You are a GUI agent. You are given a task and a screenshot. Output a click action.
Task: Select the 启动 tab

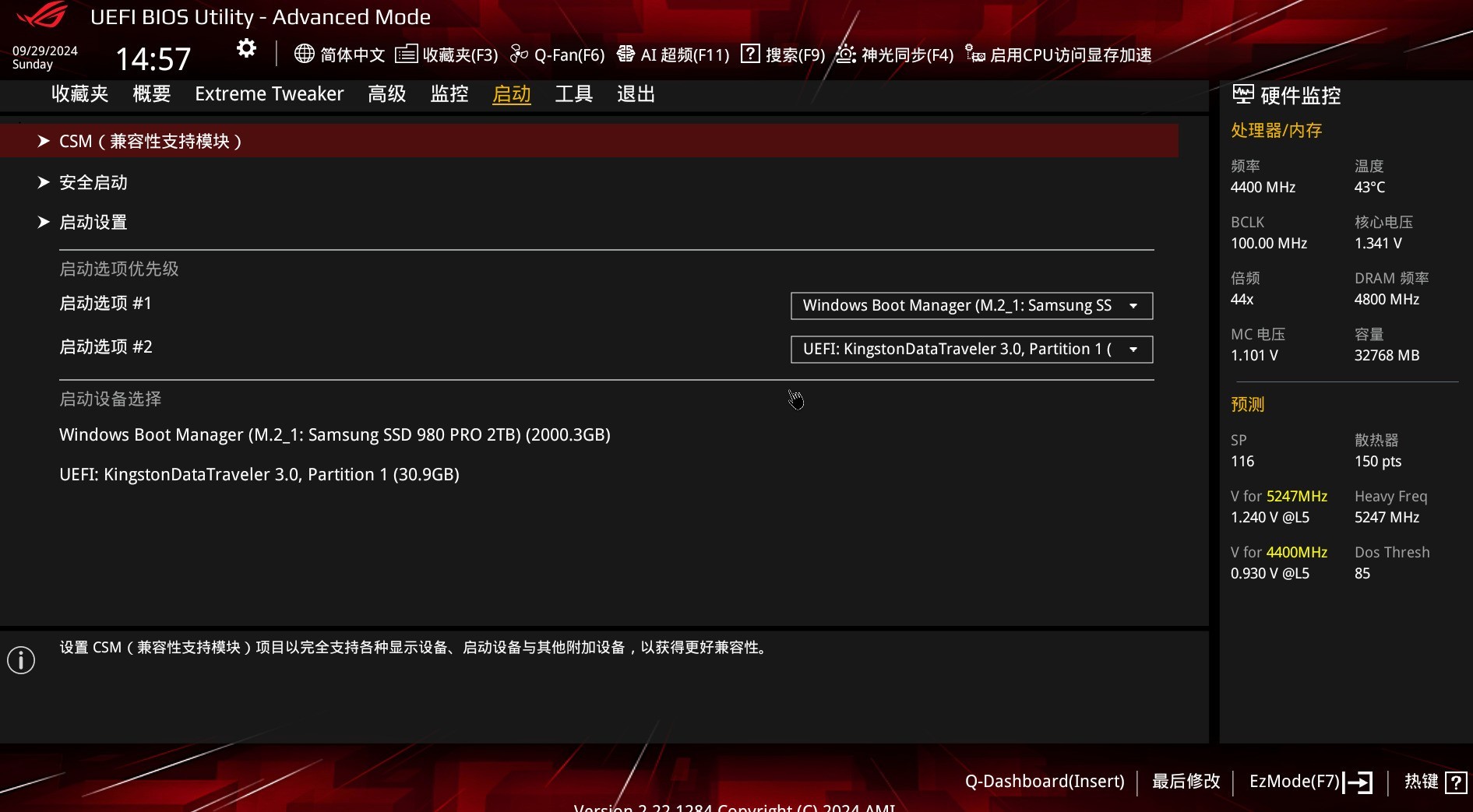tap(512, 94)
